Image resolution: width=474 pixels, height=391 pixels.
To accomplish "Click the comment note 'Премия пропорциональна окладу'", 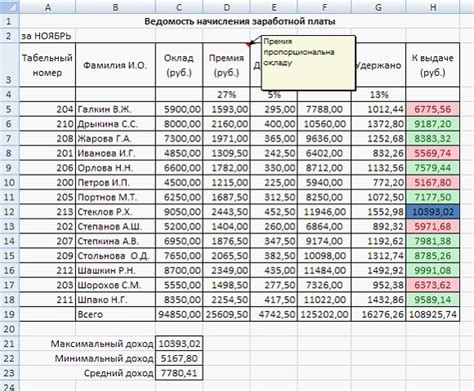I will click(x=308, y=63).
